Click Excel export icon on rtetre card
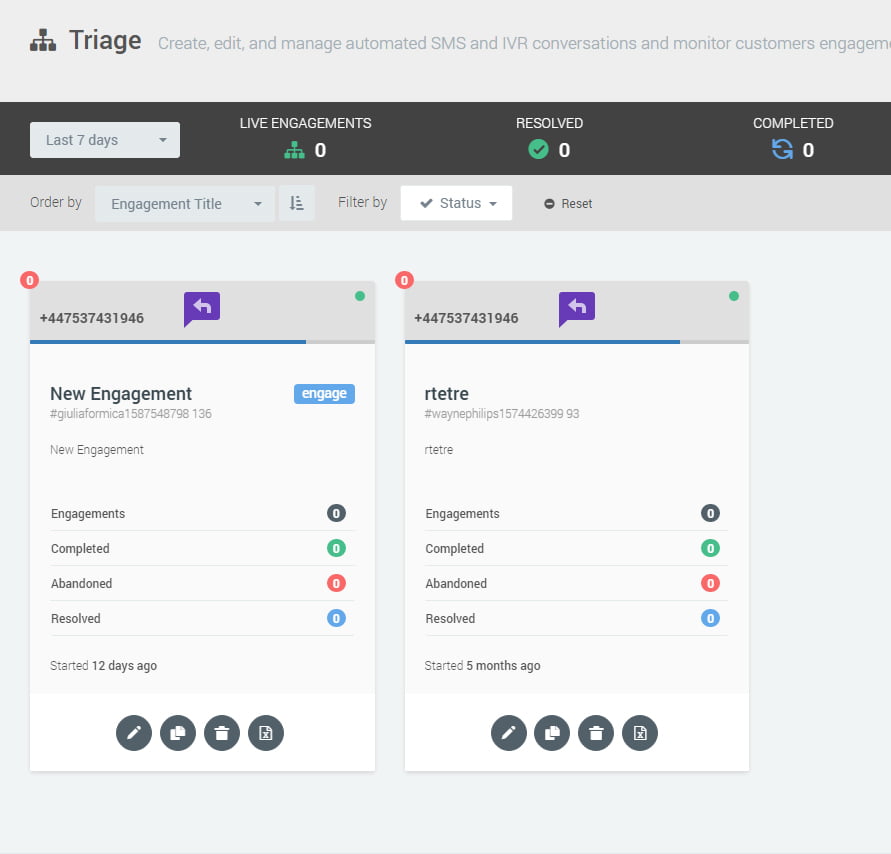 640,733
